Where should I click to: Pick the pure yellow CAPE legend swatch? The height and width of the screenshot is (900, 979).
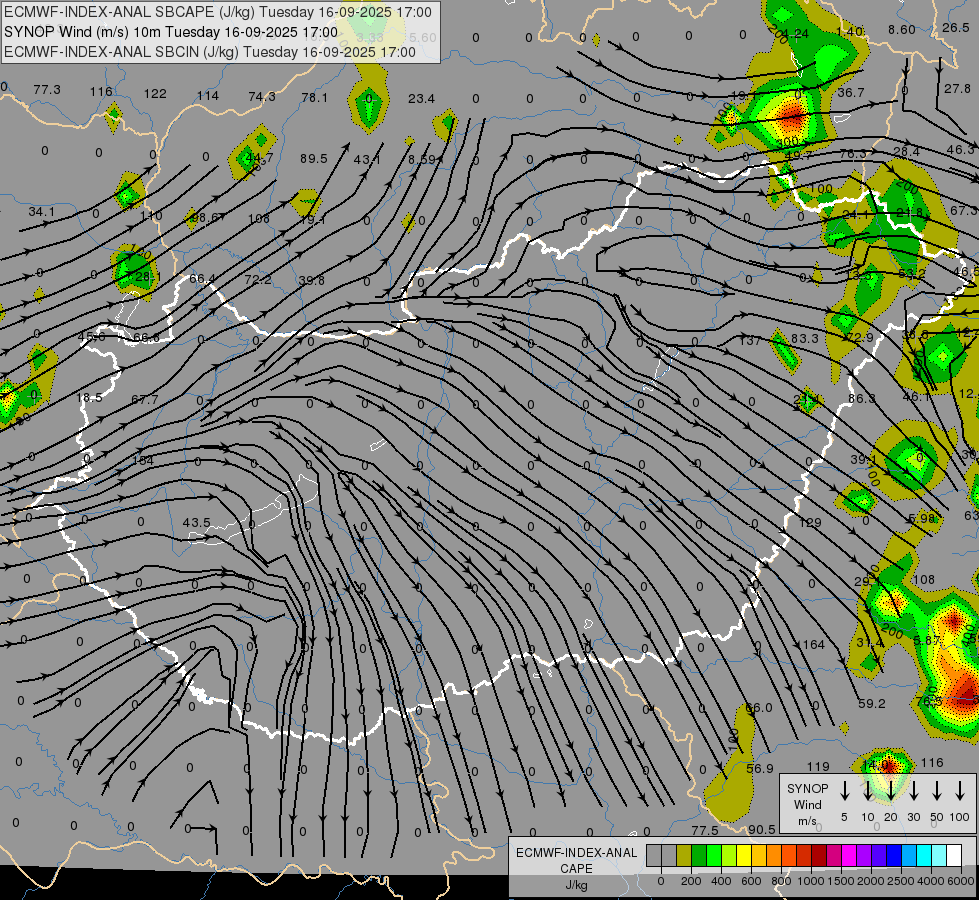pyautogui.click(x=744, y=856)
